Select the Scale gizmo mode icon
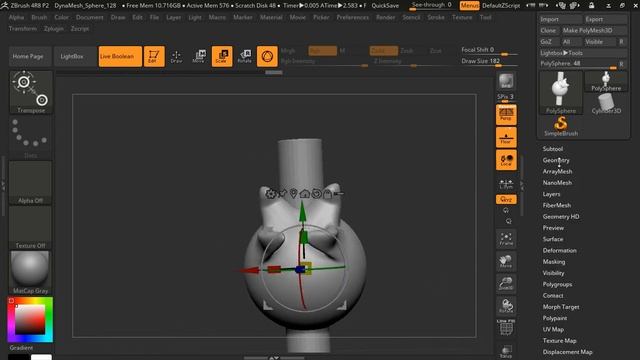This screenshot has width=640, height=360. 222,56
